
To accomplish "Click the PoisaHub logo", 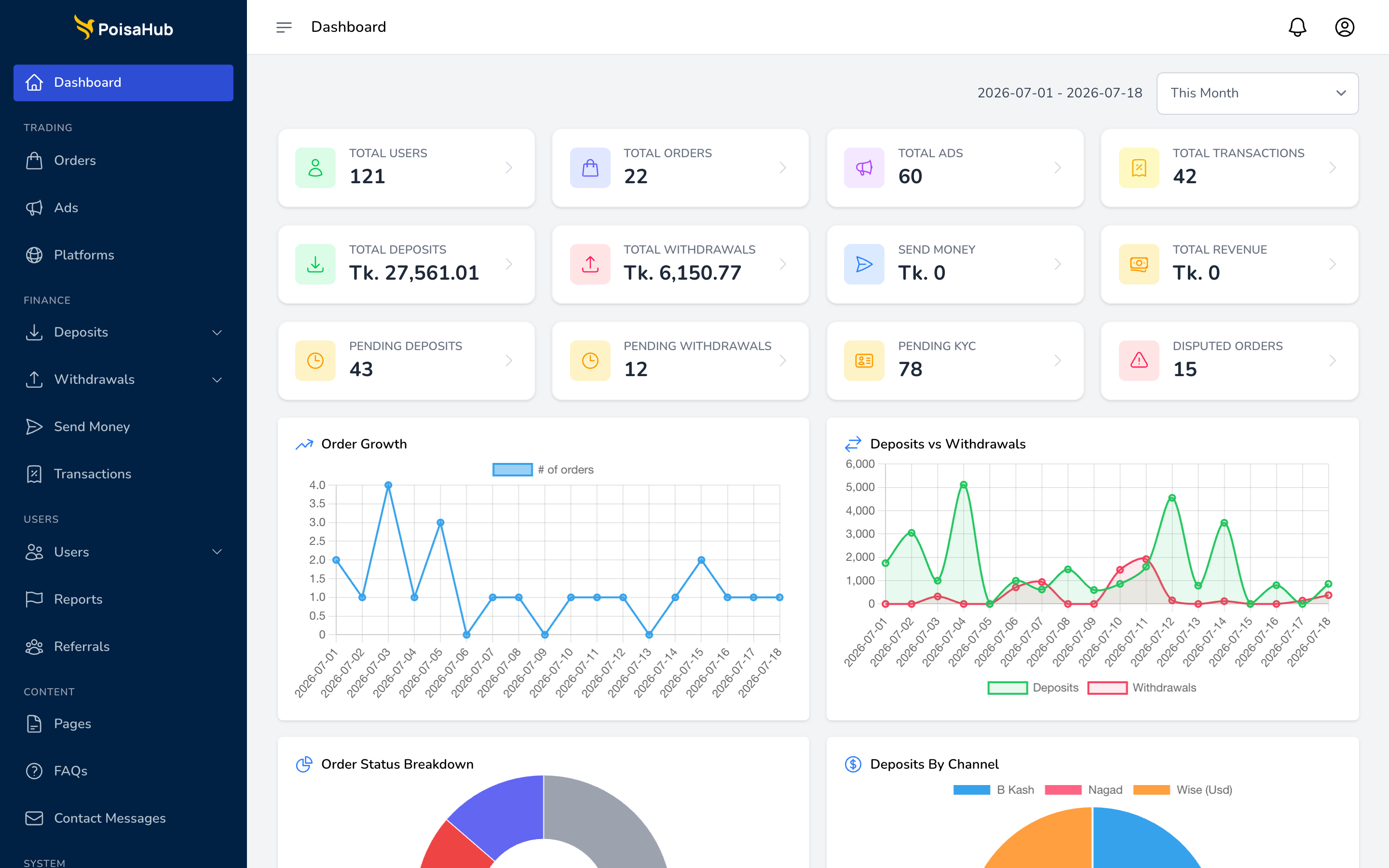I will 124,27.
